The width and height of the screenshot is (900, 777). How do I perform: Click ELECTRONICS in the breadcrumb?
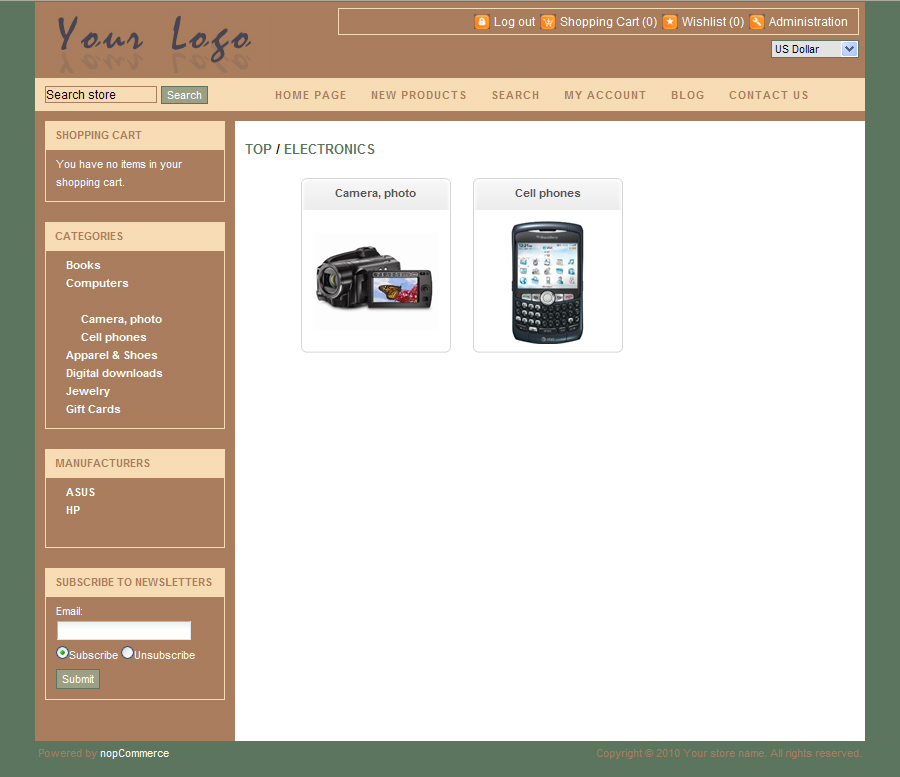(x=329, y=149)
